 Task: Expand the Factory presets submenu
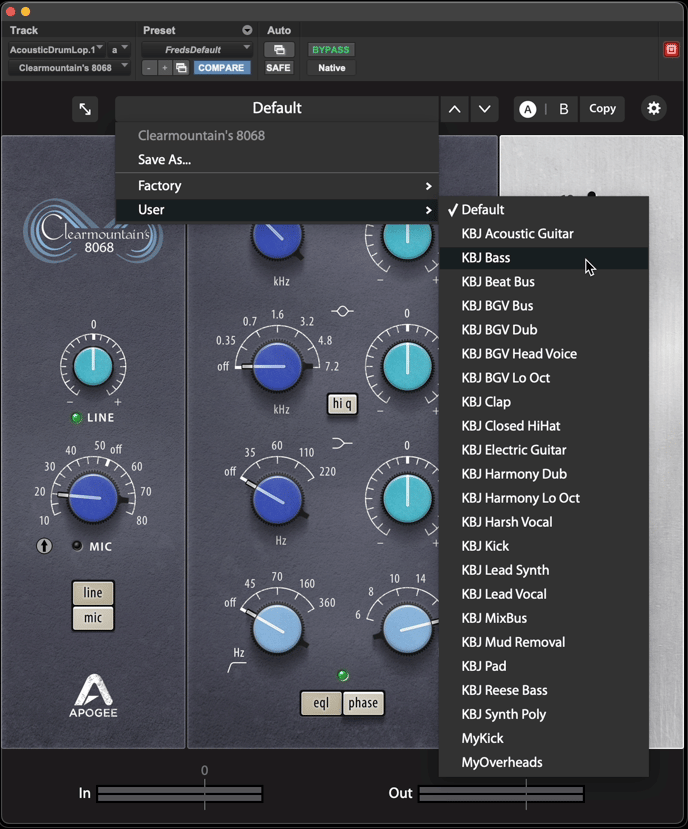tap(277, 186)
